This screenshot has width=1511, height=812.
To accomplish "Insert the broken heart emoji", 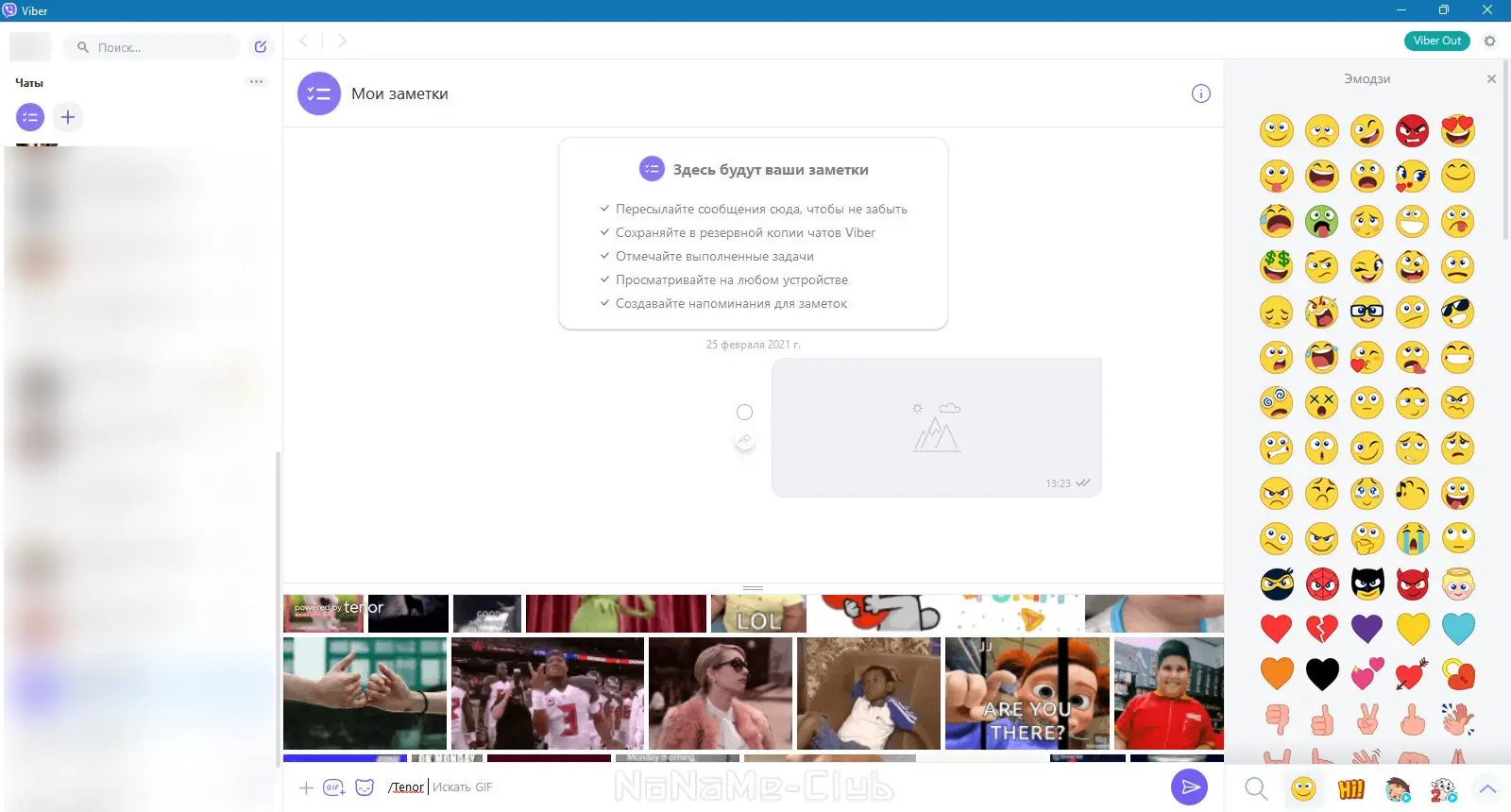I will point(1322,628).
